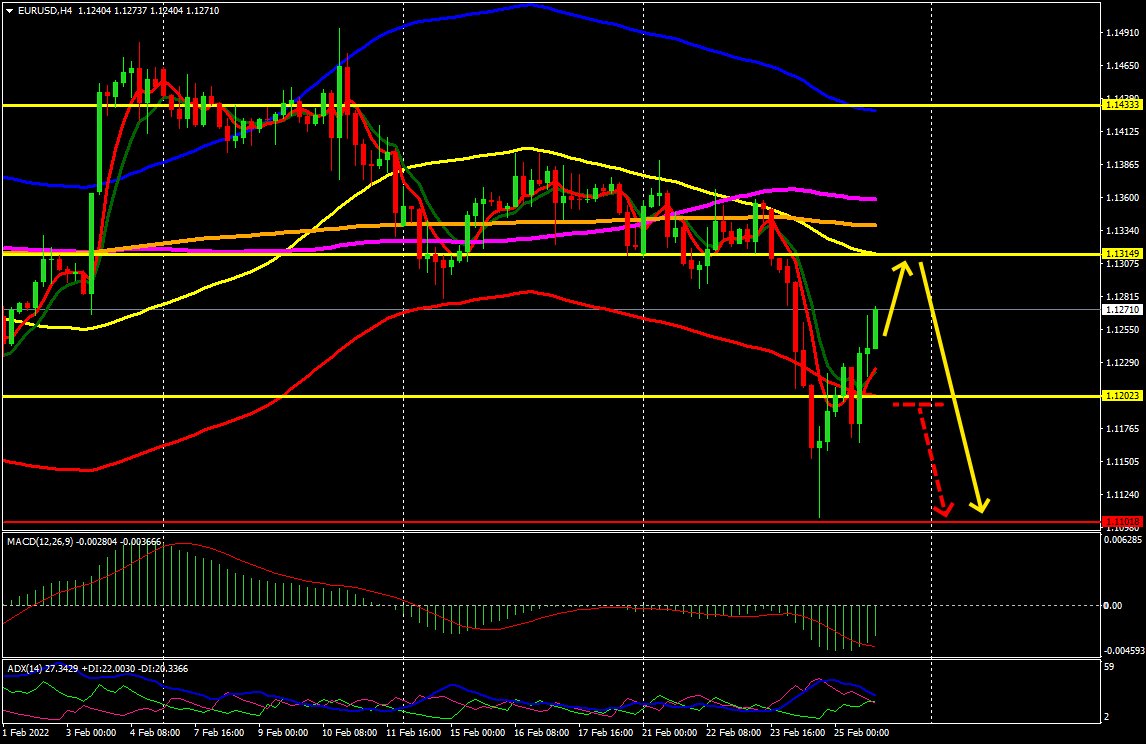1146x744 pixels.
Task: Click the yellow 1.14333 price level tag
Action: click(1122, 105)
